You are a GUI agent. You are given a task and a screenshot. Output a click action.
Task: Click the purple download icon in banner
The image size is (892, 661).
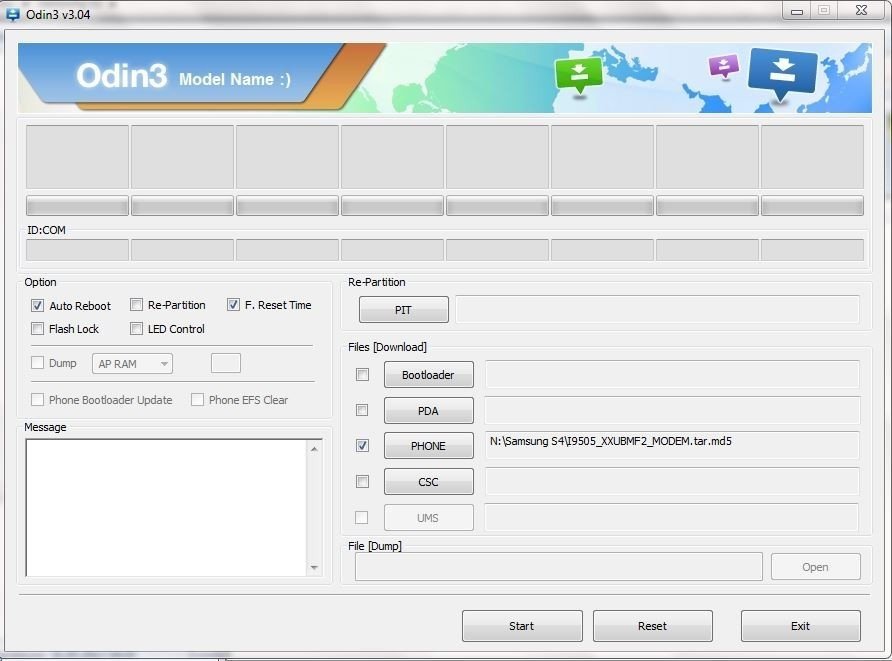pyautogui.click(x=724, y=67)
